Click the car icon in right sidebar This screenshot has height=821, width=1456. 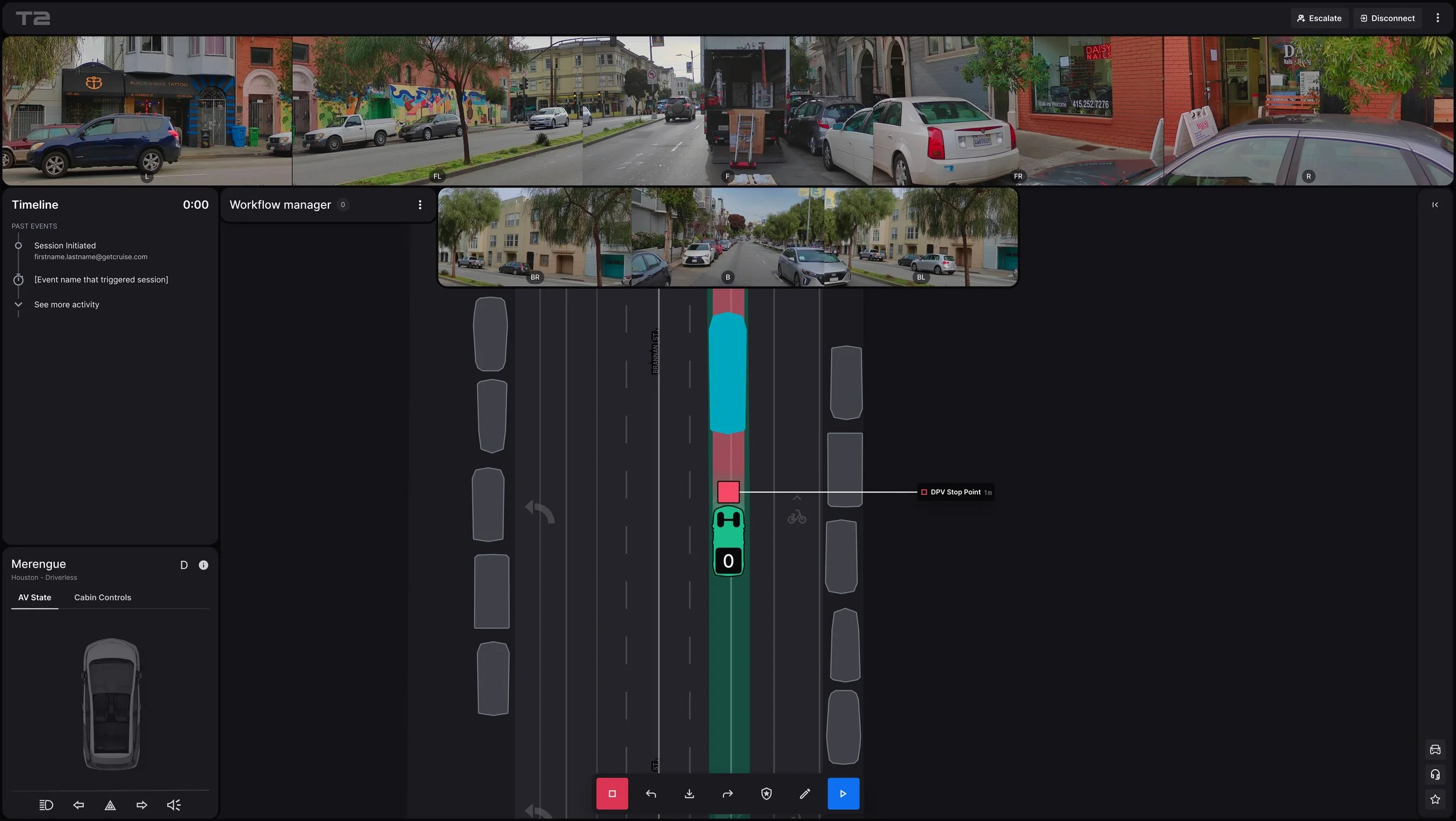[x=1435, y=750]
